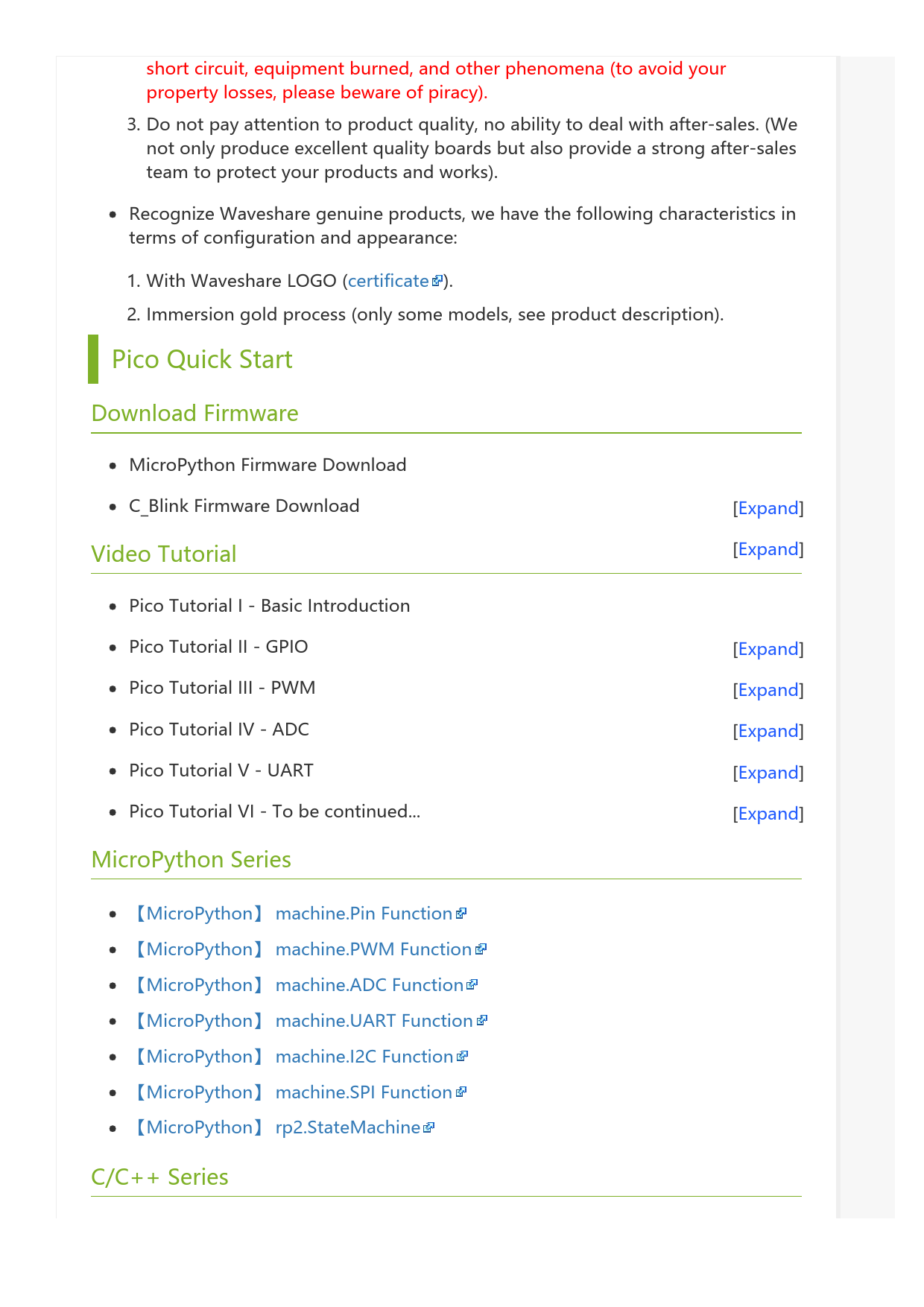The height and width of the screenshot is (1307, 924).
Task: Open the machine.Pin Function link
Action: [x=364, y=914]
